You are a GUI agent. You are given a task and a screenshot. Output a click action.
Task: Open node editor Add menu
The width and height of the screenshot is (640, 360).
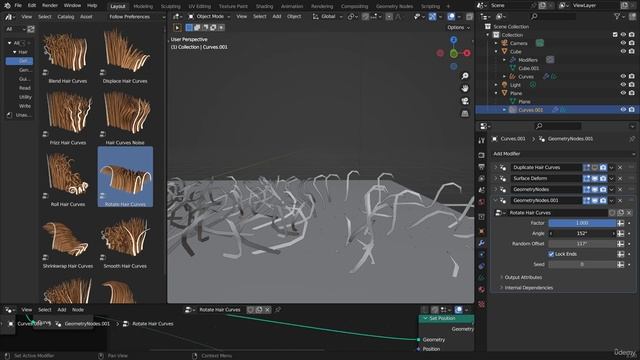pos(62,310)
